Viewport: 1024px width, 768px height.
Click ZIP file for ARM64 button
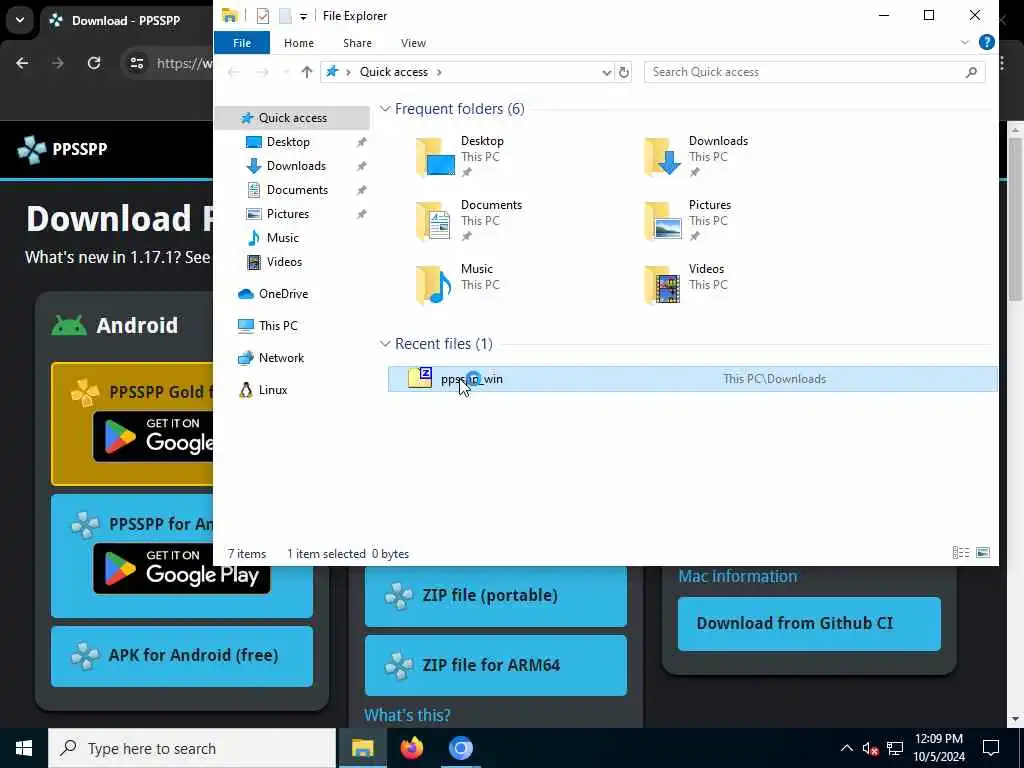496,665
